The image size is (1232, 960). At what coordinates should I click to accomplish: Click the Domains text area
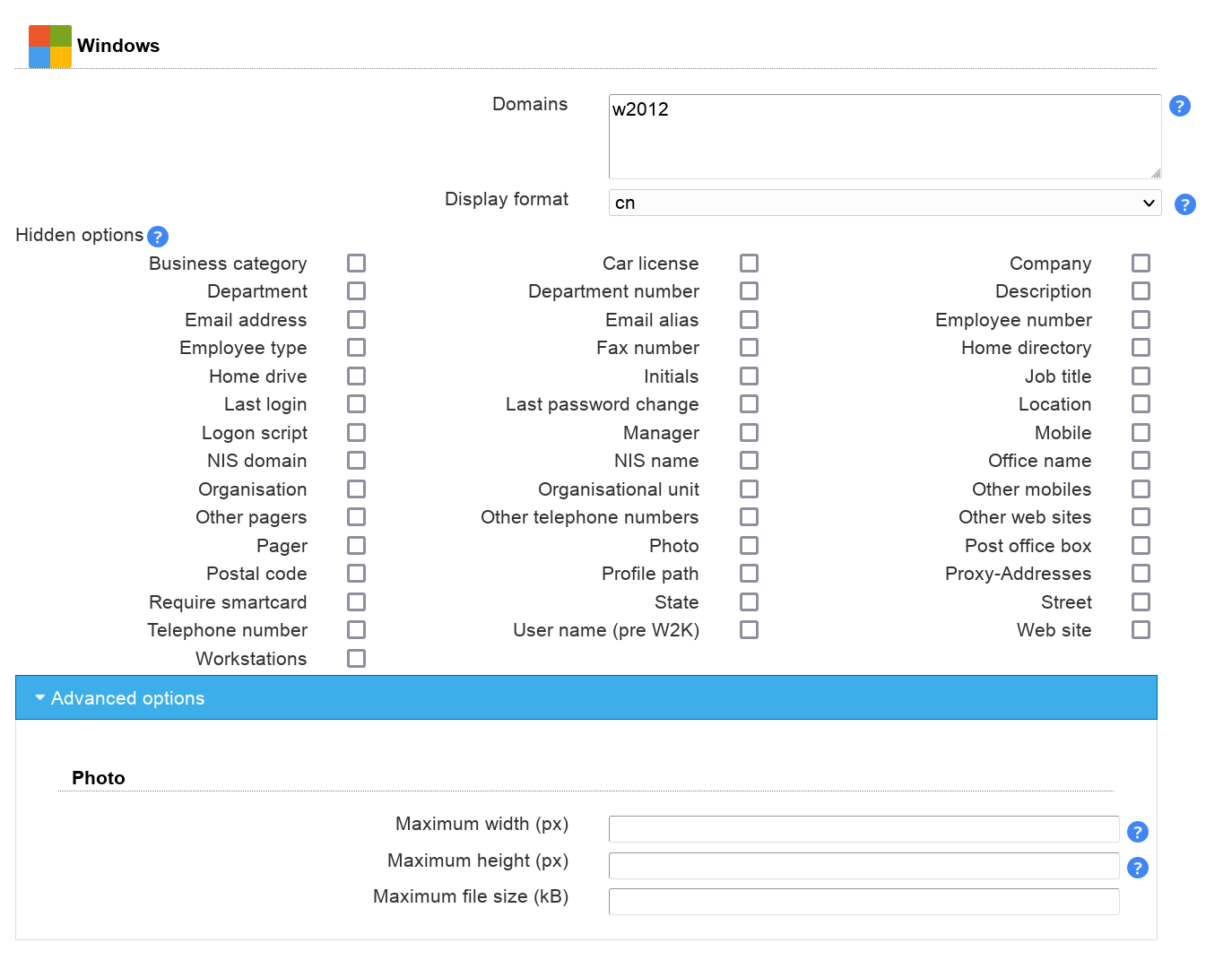pos(884,136)
